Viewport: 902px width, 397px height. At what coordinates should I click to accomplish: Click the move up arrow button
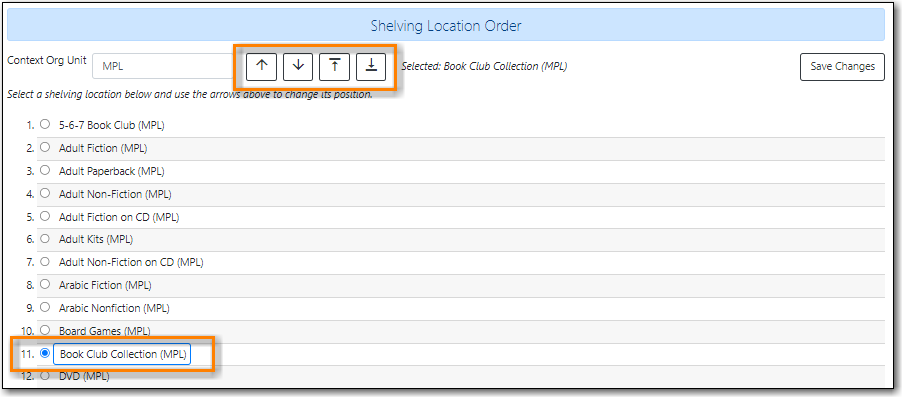tap(262, 66)
